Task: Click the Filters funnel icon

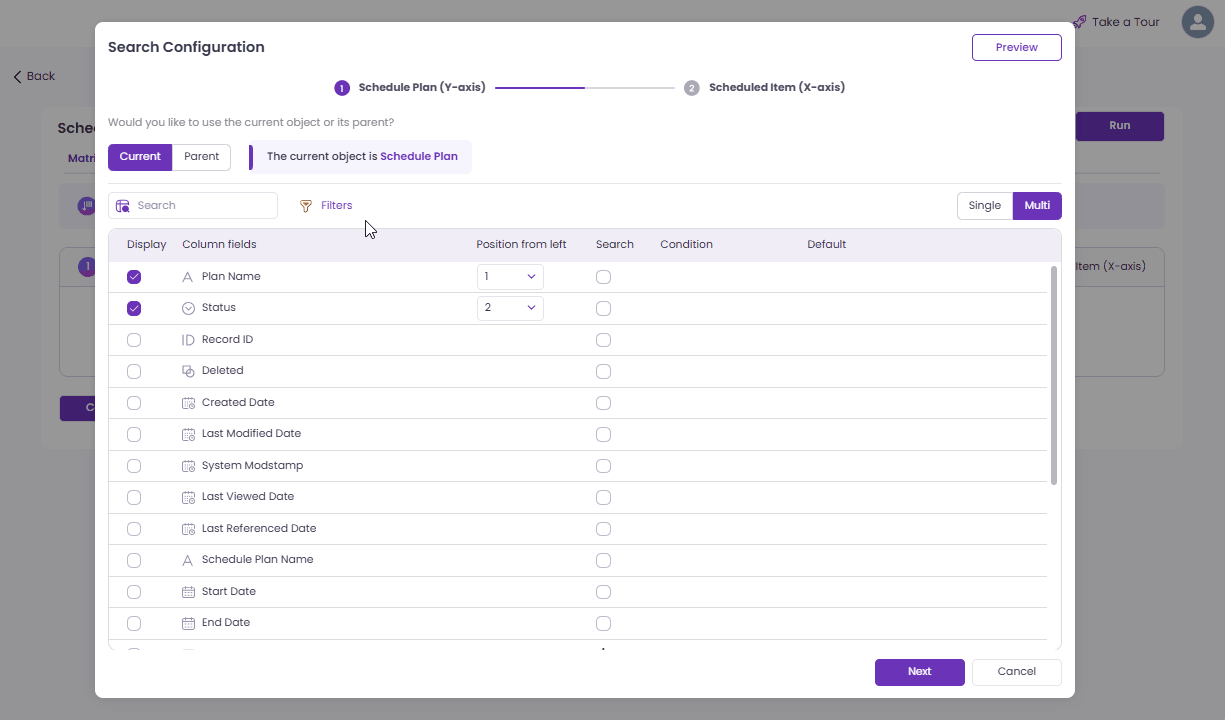Action: (306, 206)
